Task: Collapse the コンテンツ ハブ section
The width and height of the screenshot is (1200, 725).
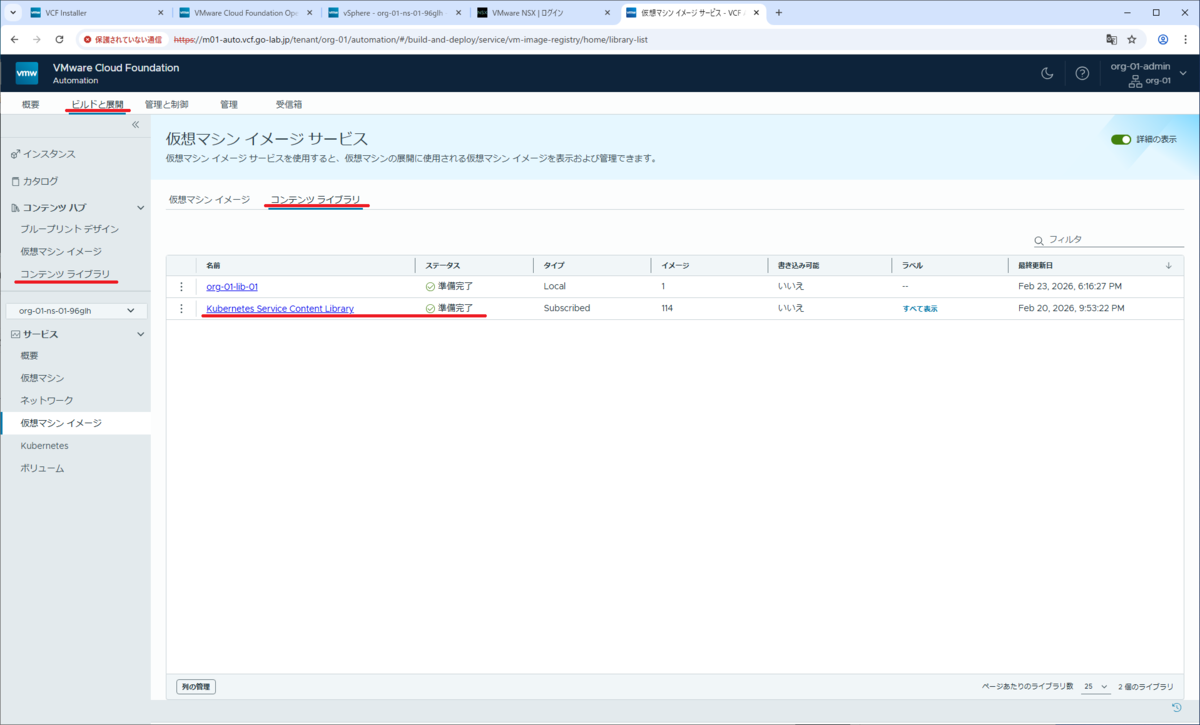Action: click(x=140, y=208)
